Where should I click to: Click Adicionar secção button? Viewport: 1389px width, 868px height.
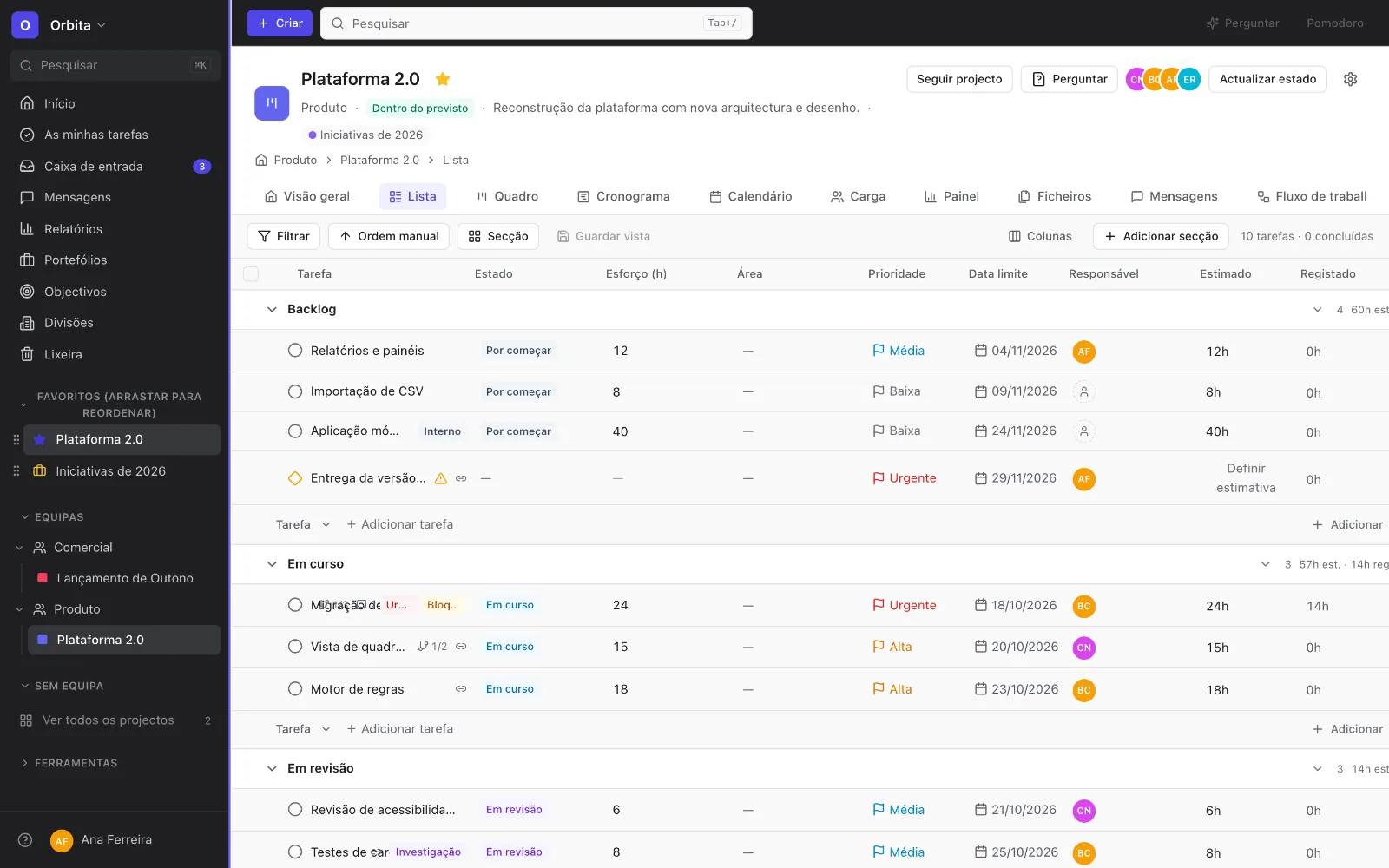[1161, 236]
